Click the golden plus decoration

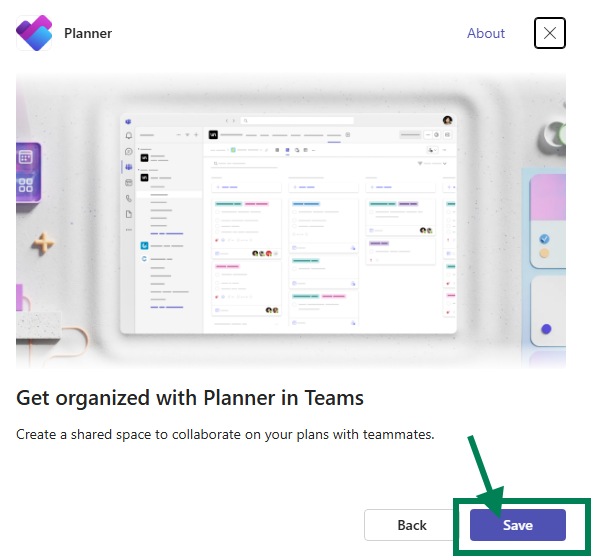[x=43, y=243]
